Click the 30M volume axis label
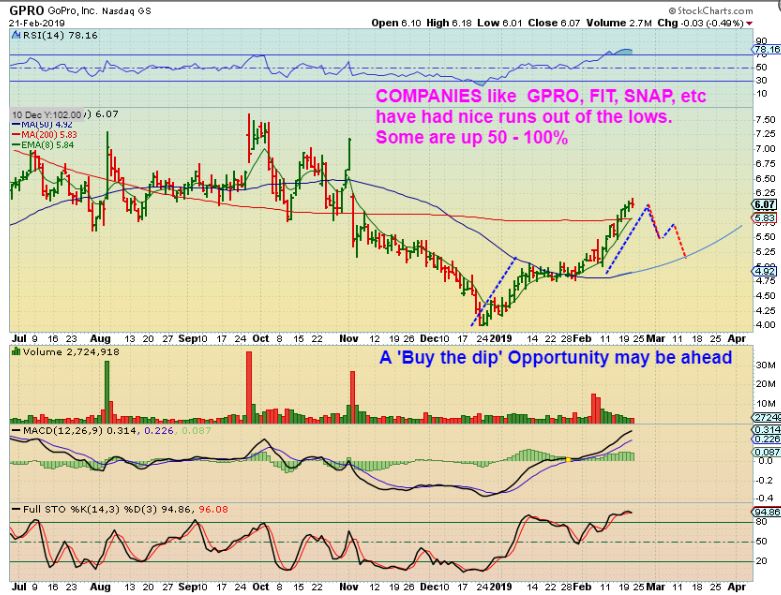Viewport: 781px width, 595px height. [x=766, y=365]
